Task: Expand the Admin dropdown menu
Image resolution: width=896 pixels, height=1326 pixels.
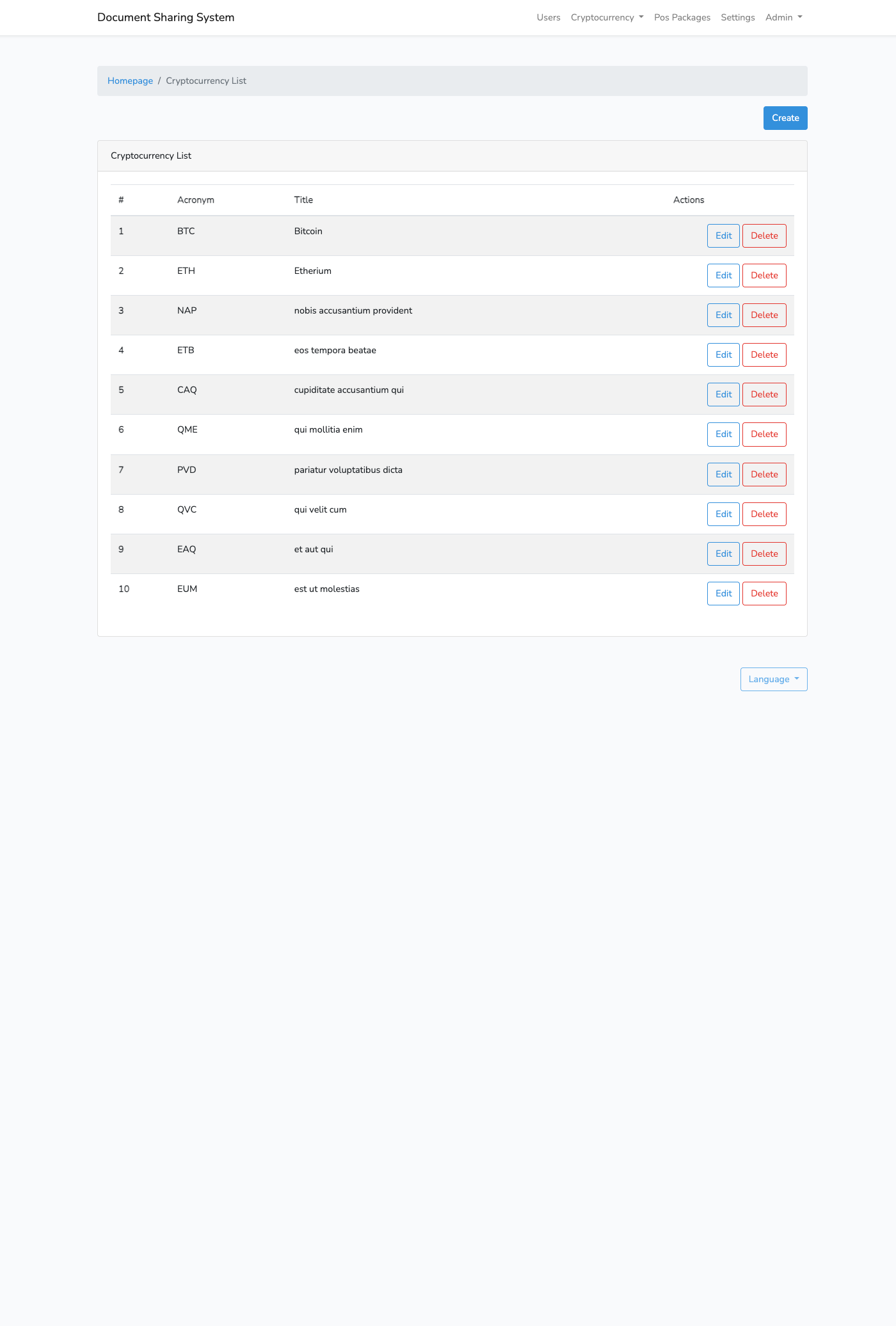Action: click(x=783, y=17)
